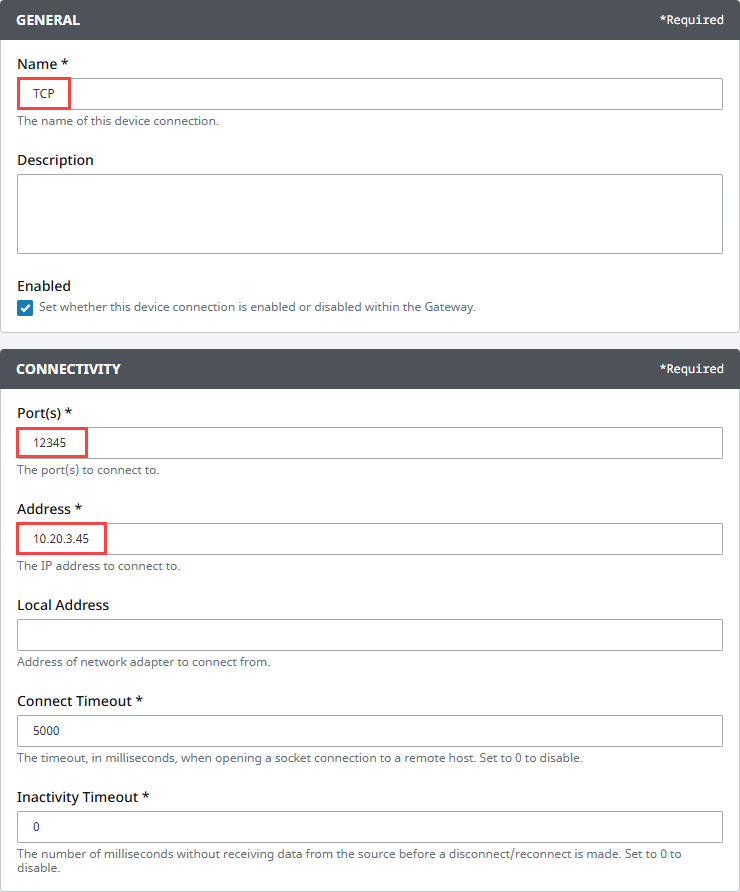The width and height of the screenshot is (740, 892).
Task: Click the Address field with 10.20.3.45
Action: click(370, 539)
